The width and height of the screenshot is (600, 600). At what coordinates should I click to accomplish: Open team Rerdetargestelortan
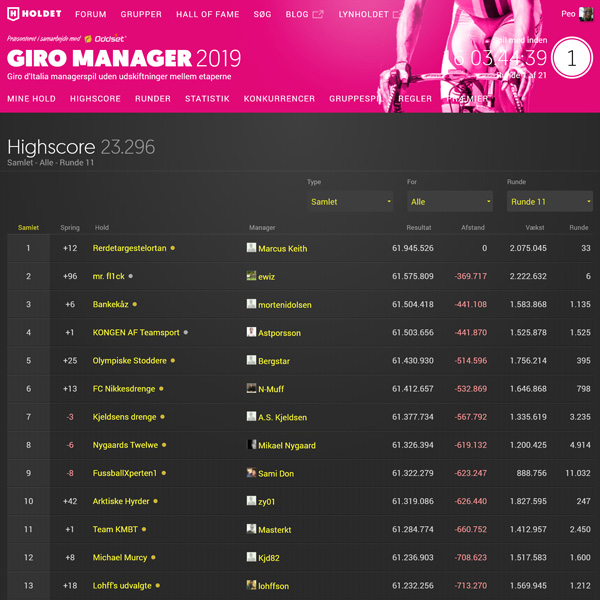129,248
